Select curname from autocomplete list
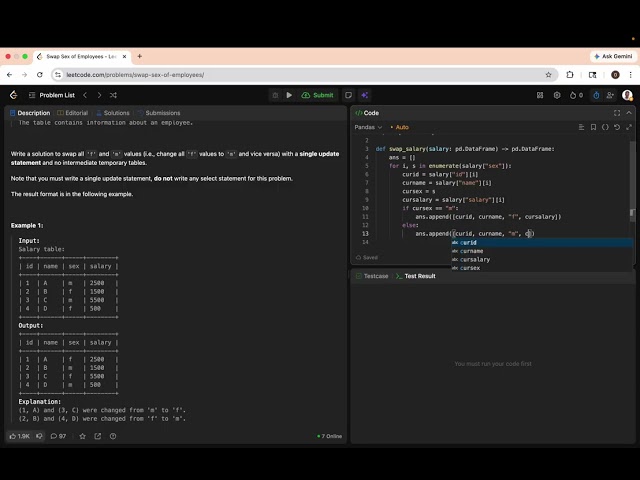The width and height of the screenshot is (640, 480). coord(472,251)
